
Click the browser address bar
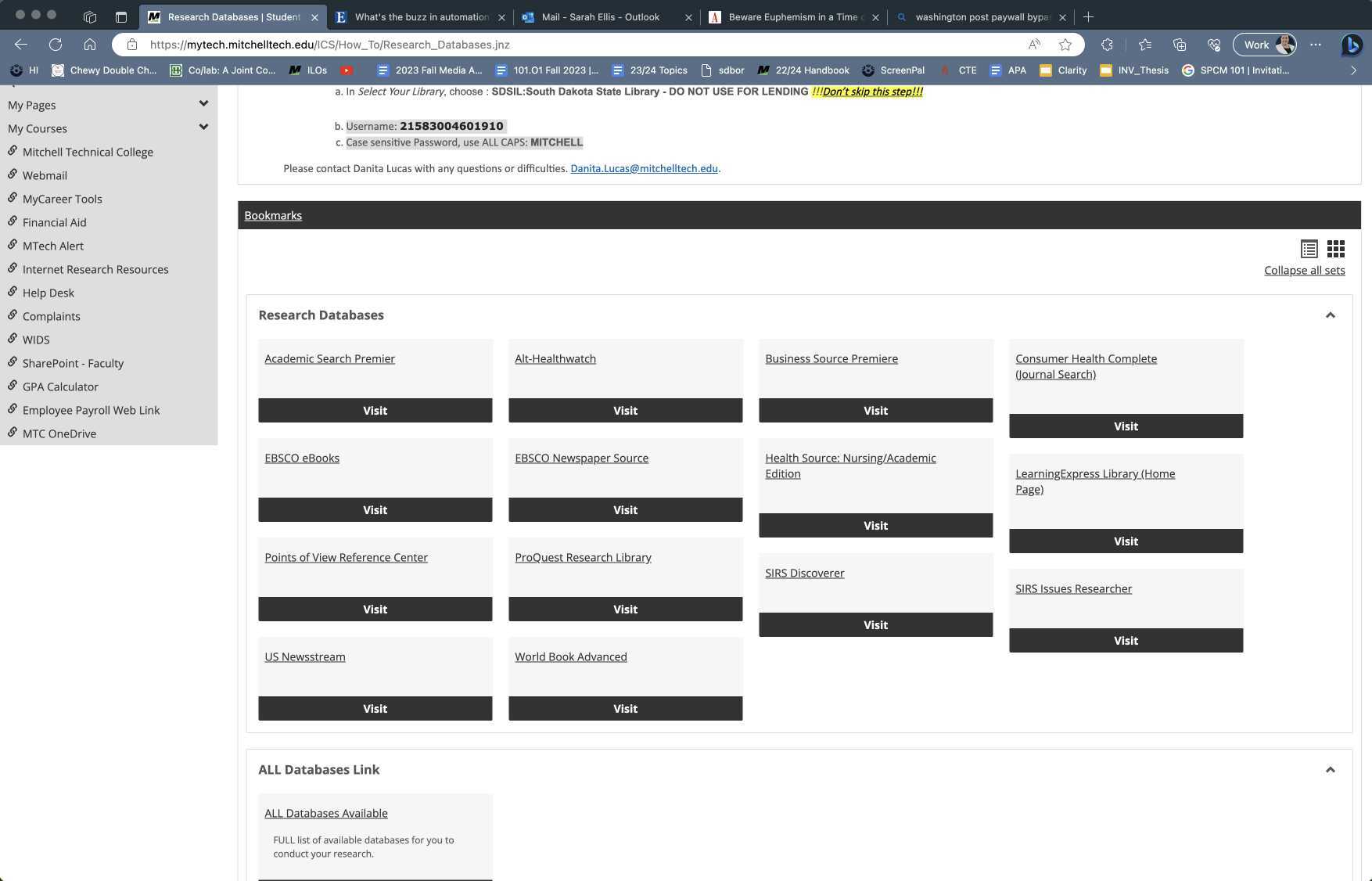548,45
